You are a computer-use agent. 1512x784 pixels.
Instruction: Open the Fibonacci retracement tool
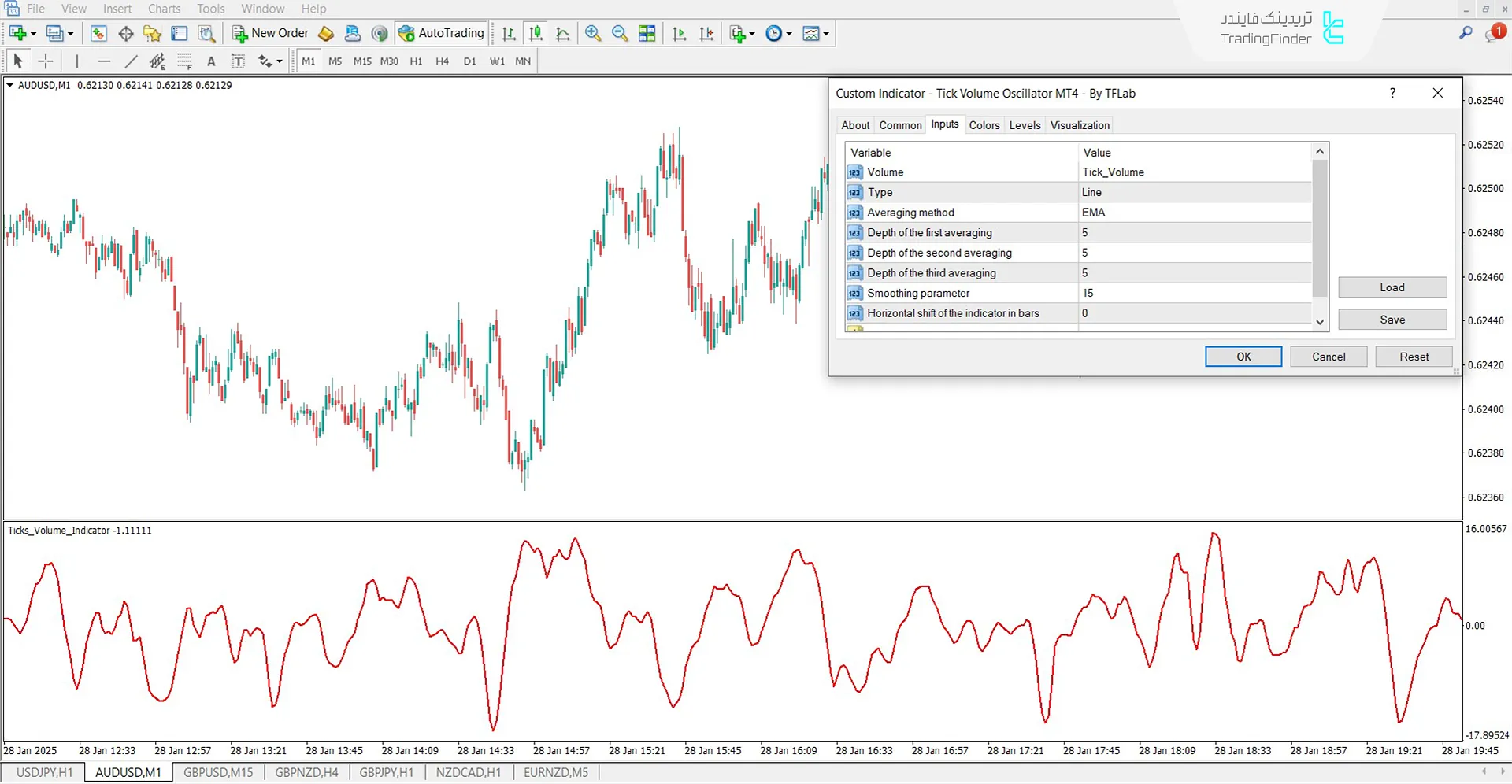(x=184, y=61)
